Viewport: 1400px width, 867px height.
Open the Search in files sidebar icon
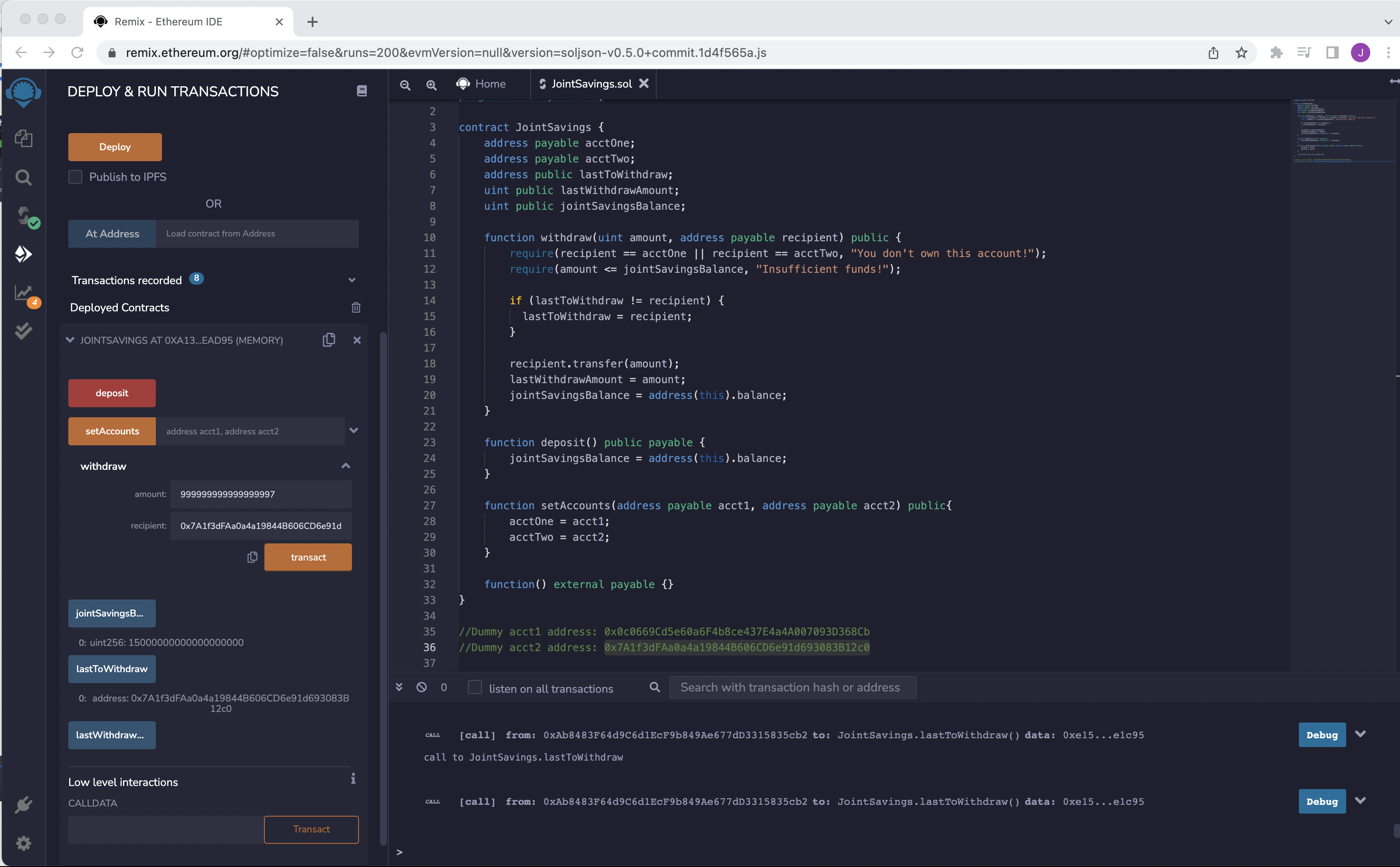tap(24, 177)
